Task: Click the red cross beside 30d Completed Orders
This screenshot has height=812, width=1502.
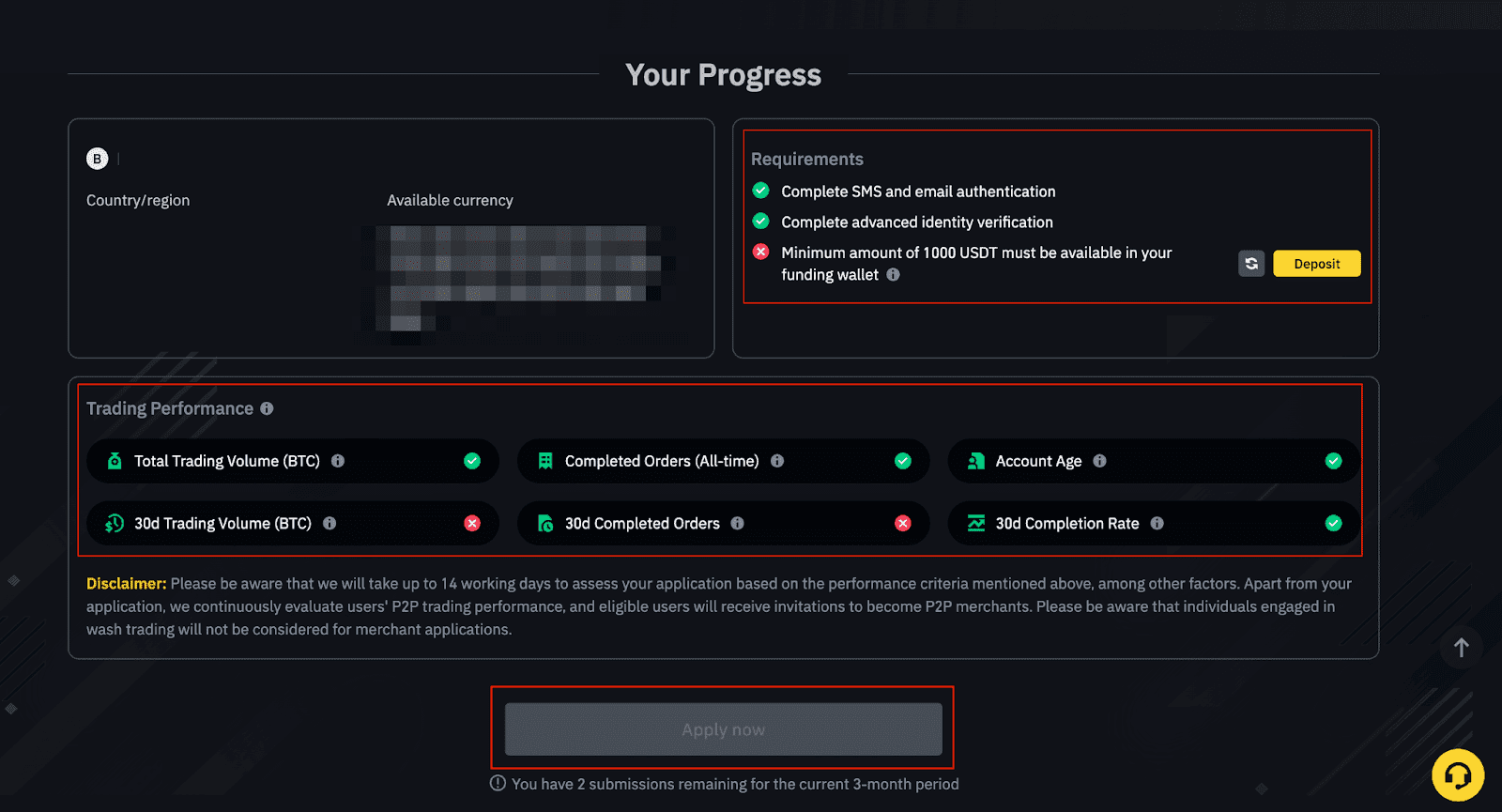Action: coord(903,523)
